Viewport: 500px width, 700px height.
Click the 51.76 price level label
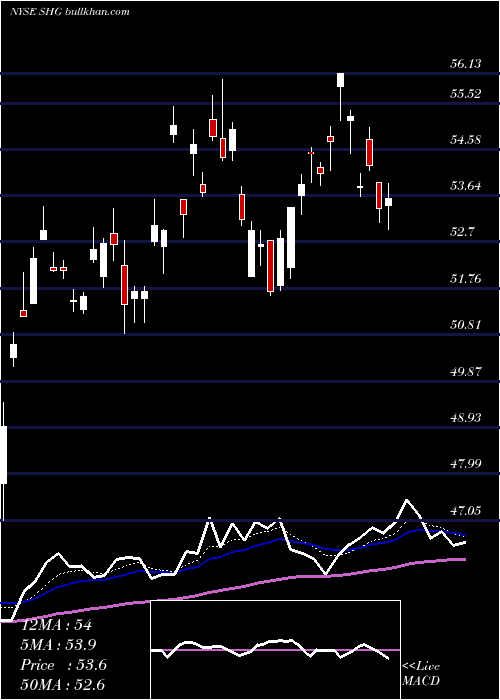pos(465,279)
